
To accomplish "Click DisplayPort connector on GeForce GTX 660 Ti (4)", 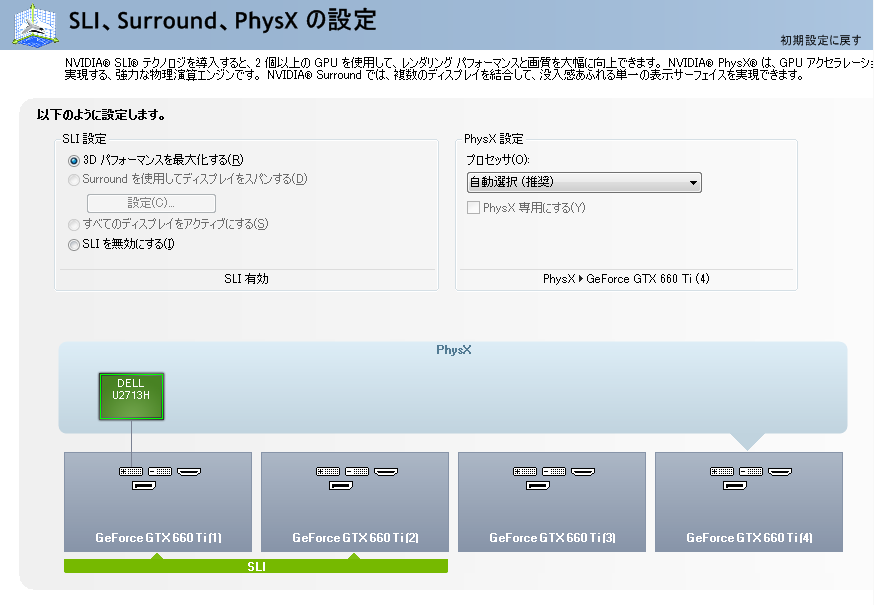I will tap(735, 486).
